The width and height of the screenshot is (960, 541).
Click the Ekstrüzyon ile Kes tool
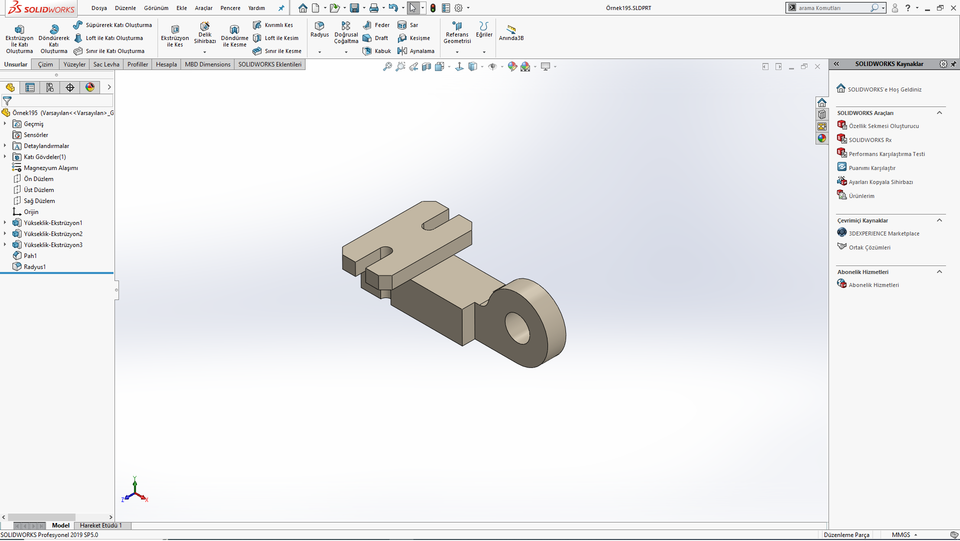175,37
